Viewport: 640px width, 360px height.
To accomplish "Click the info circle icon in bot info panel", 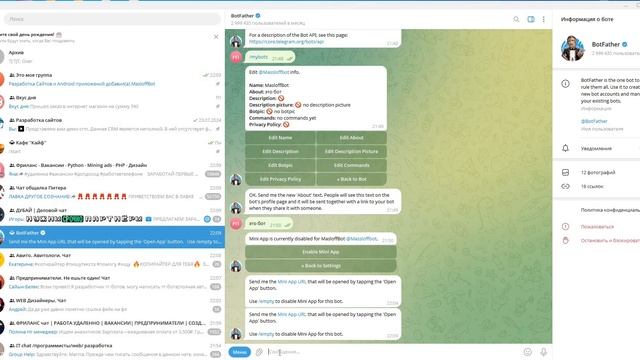I will point(565,84).
